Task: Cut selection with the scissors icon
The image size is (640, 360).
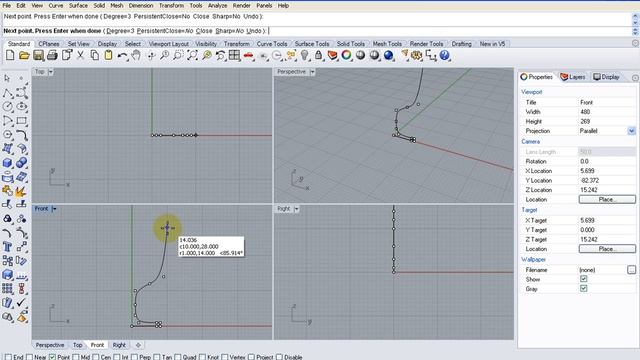Action: (x=80, y=55)
